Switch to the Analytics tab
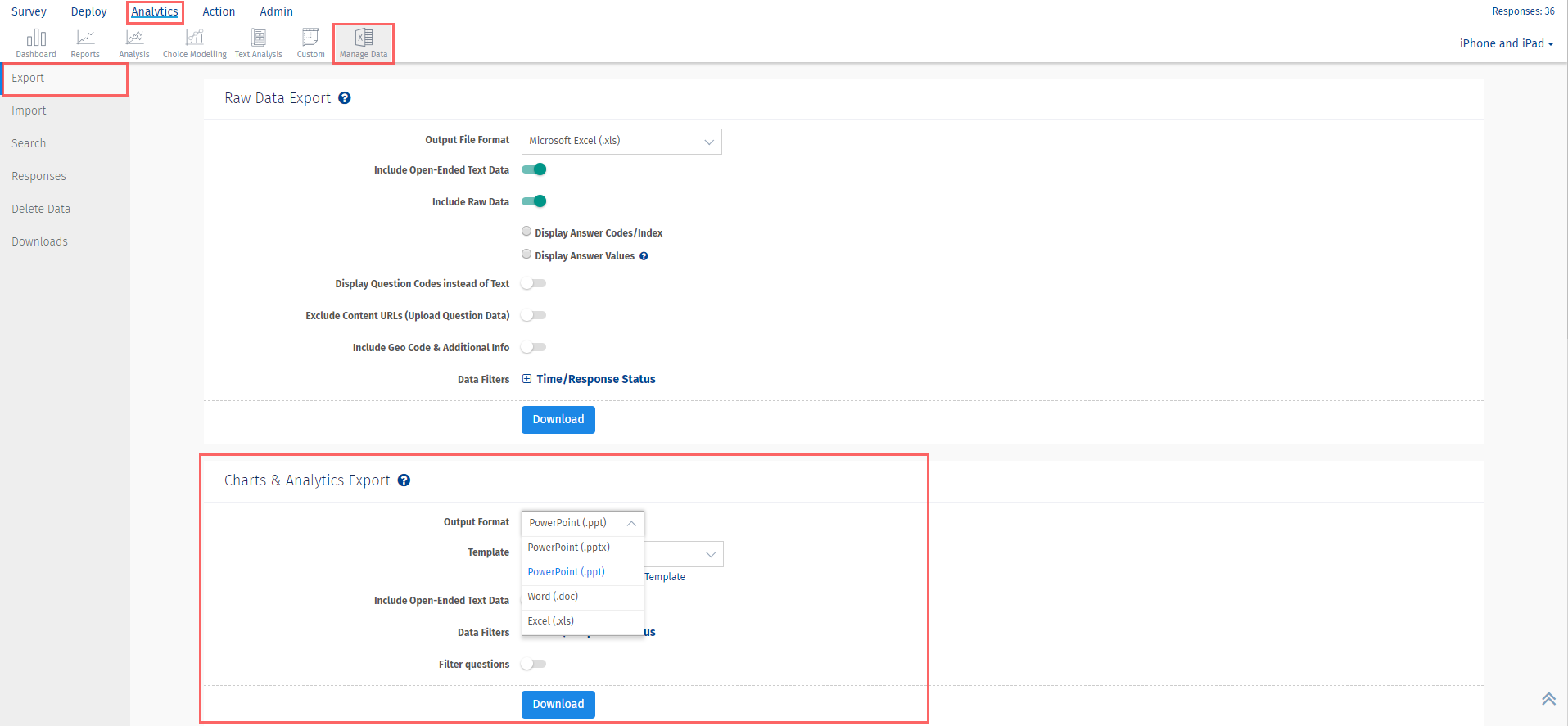Image resolution: width=1568 pixels, height=726 pixels. tap(155, 11)
